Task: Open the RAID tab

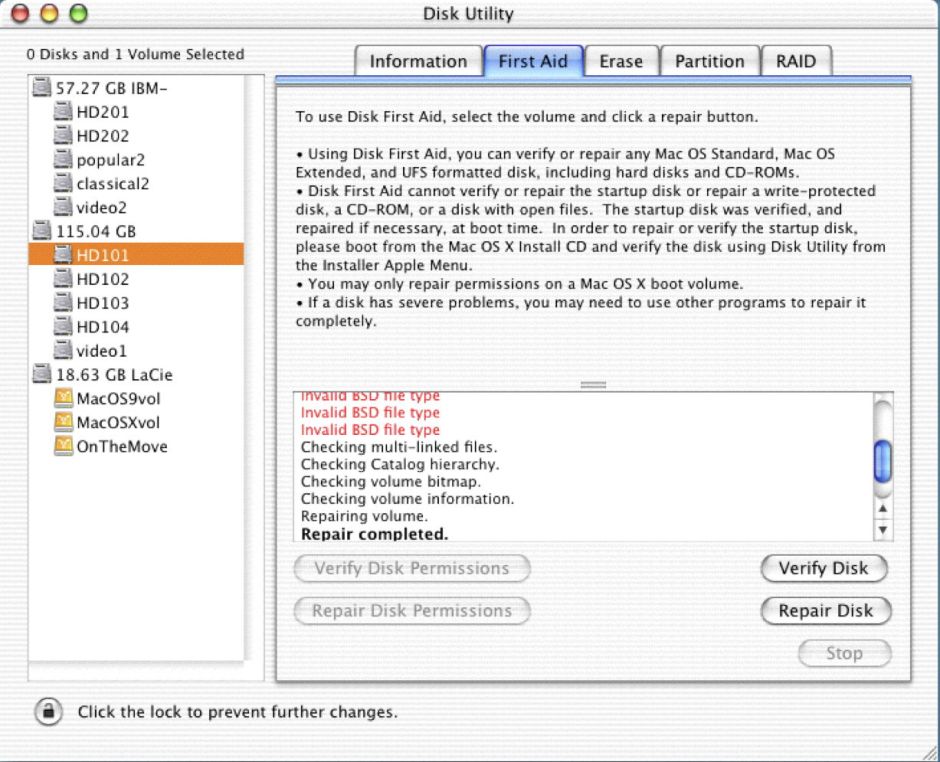Action: [x=796, y=61]
